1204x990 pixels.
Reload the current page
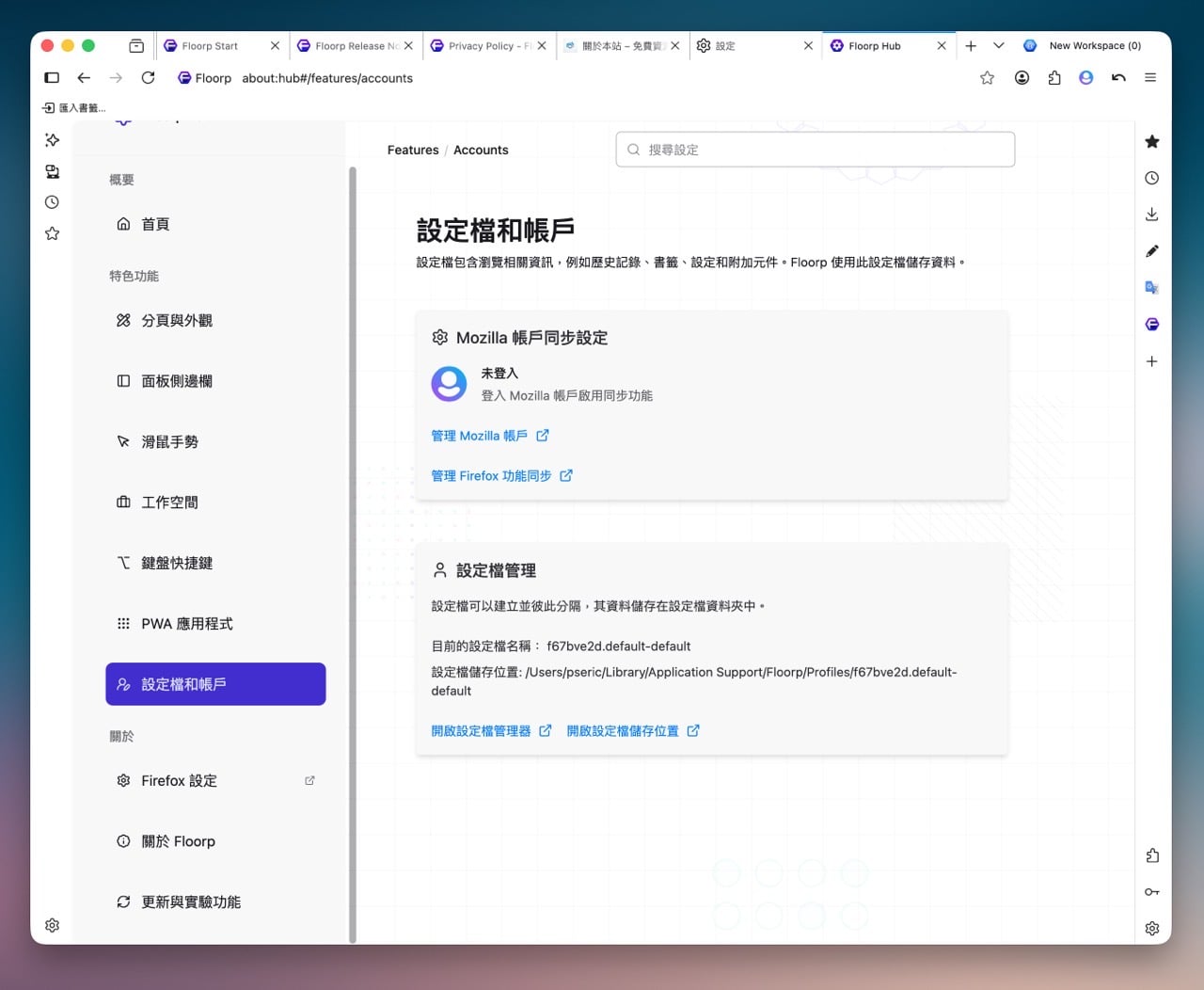pyautogui.click(x=148, y=78)
